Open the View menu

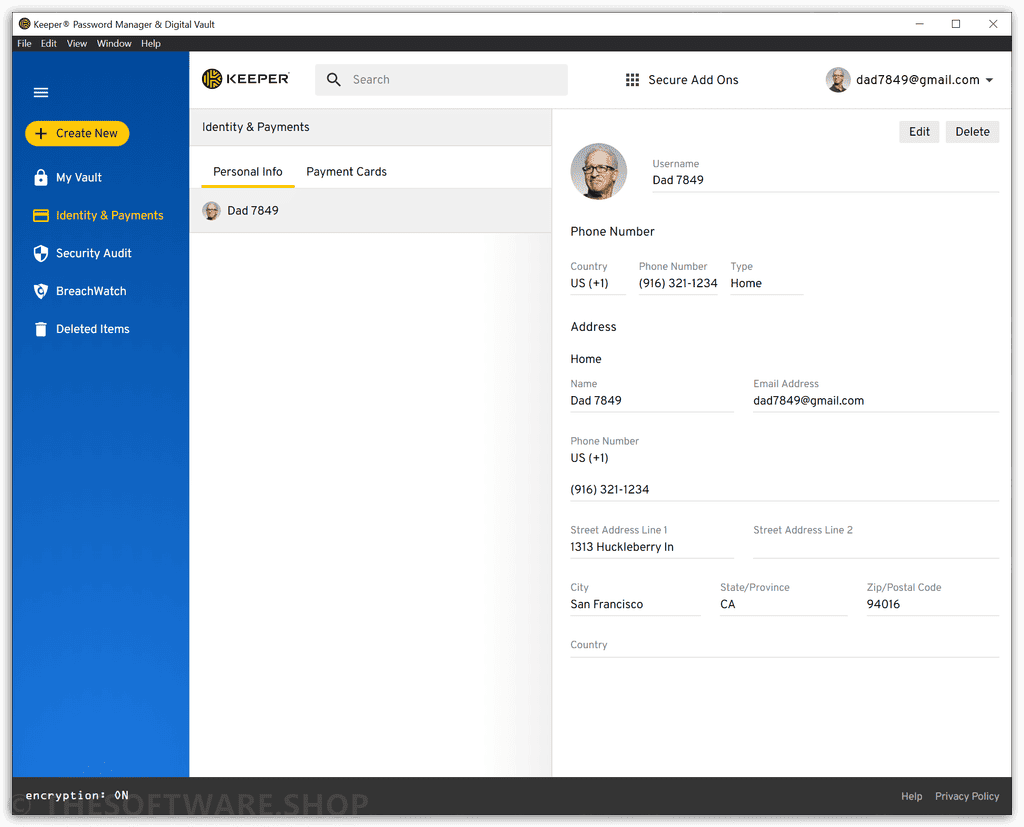(x=76, y=43)
